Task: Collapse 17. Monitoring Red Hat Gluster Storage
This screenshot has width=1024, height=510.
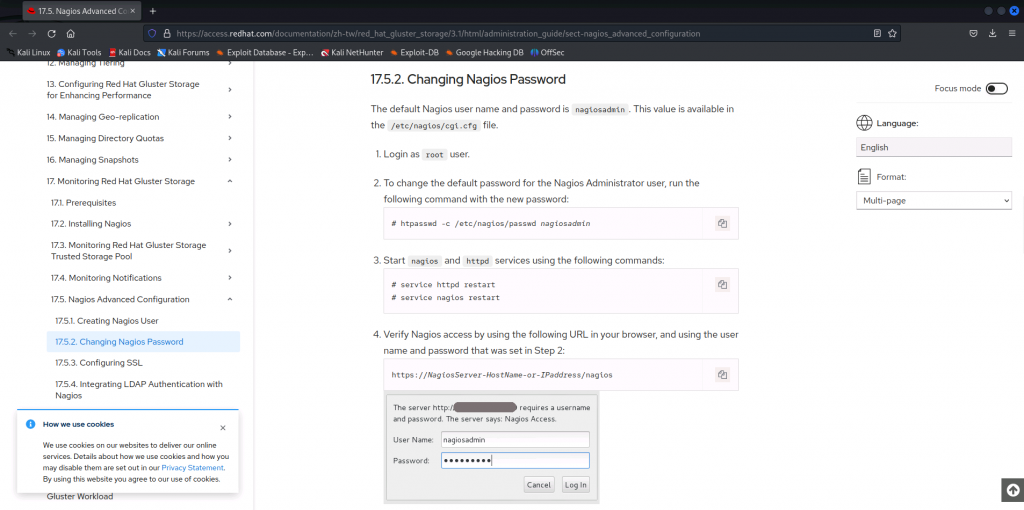Action: [x=230, y=181]
